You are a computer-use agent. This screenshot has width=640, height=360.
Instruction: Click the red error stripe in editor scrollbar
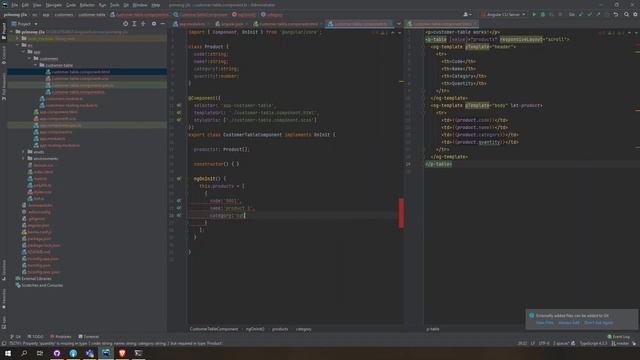click(402, 213)
